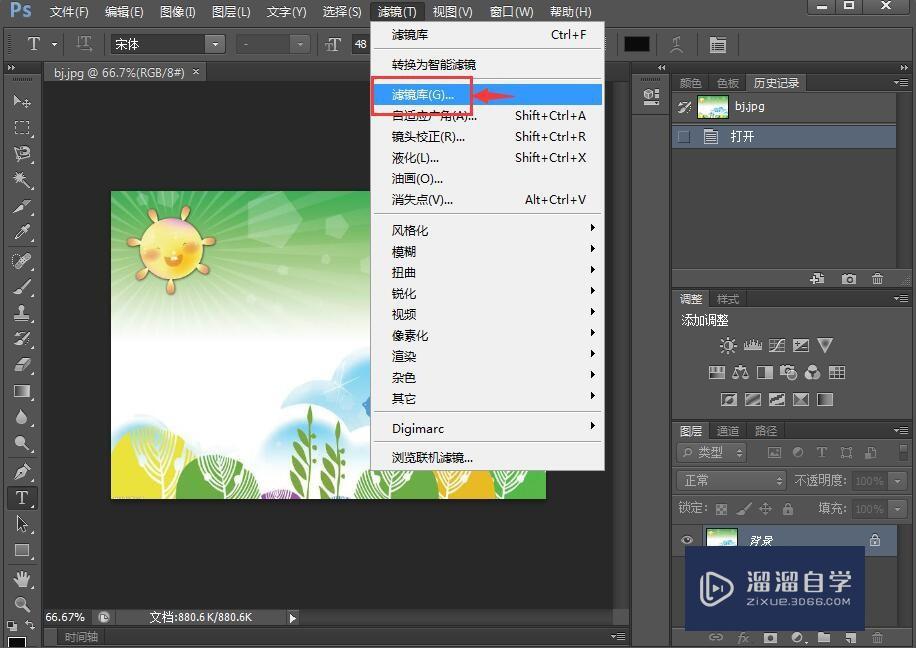Image resolution: width=916 pixels, height=648 pixels.
Task: Click 浏览联机滤镜... menu entry
Action: pyautogui.click(x=432, y=458)
